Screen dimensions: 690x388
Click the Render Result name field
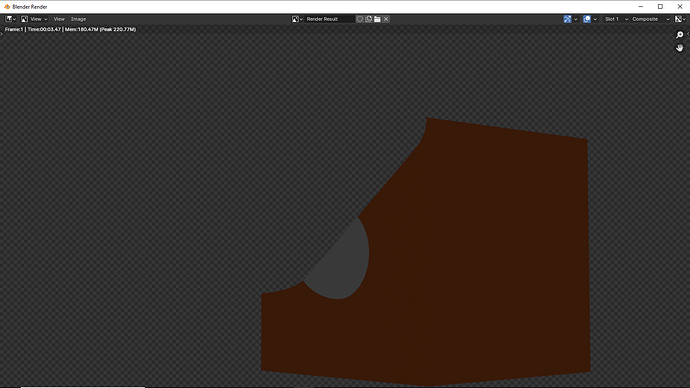pos(330,19)
